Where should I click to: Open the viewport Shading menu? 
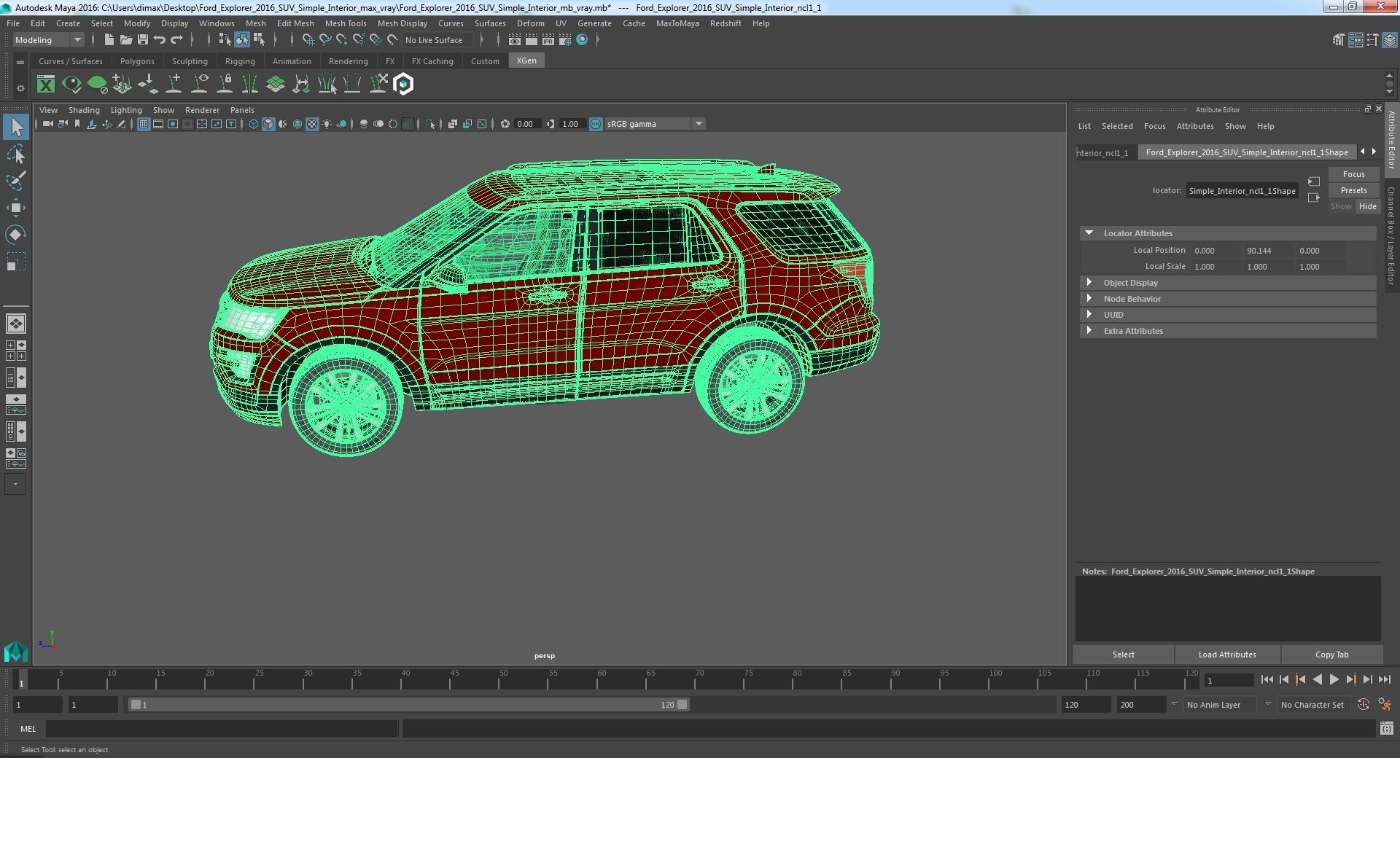pyautogui.click(x=84, y=110)
